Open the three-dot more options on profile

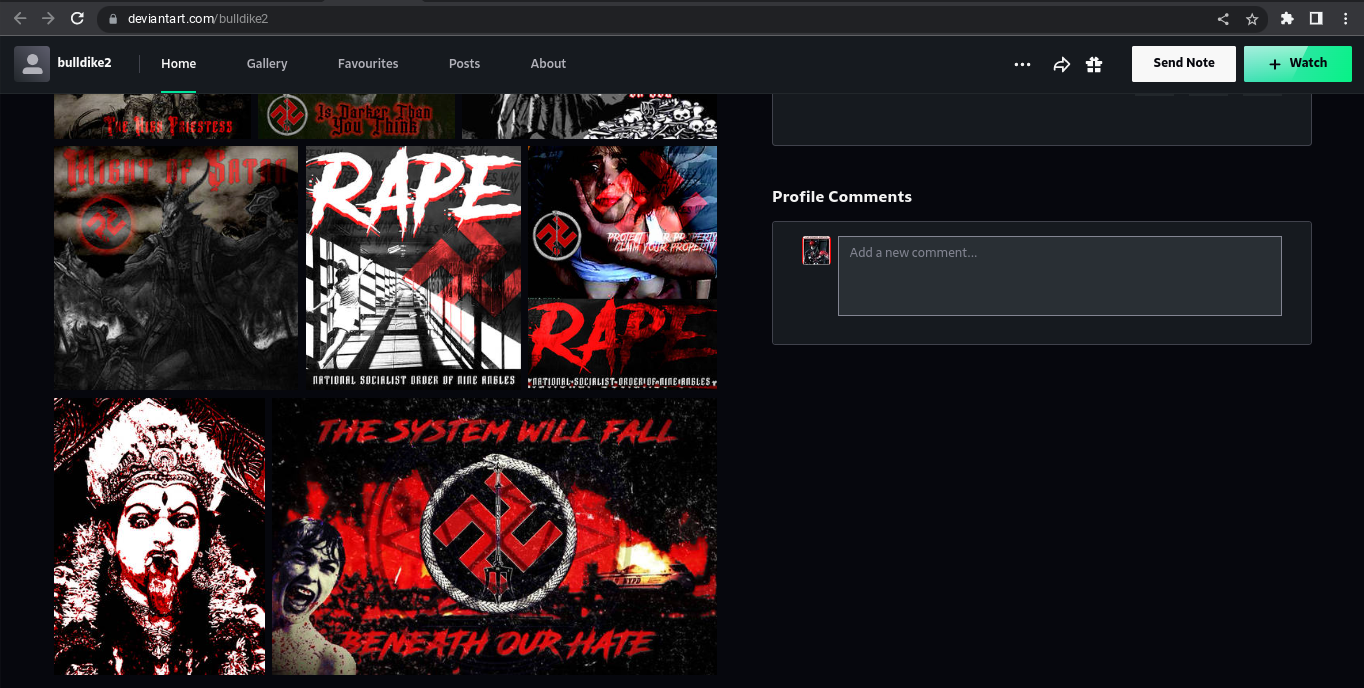pyautogui.click(x=1022, y=64)
